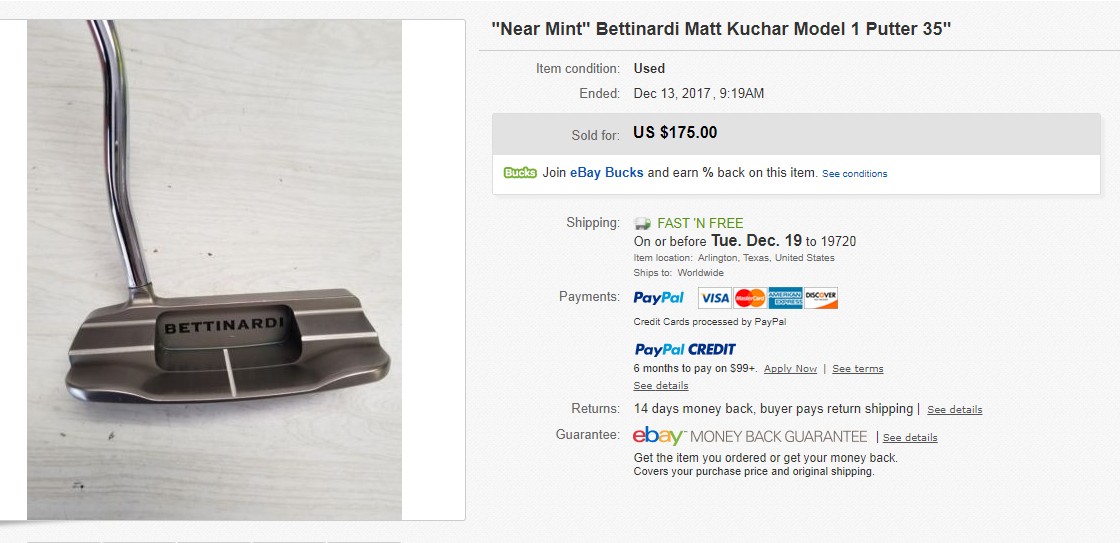Click the green eBay Bucks logo icon
1120x543 pixels.
coord(520,173)
